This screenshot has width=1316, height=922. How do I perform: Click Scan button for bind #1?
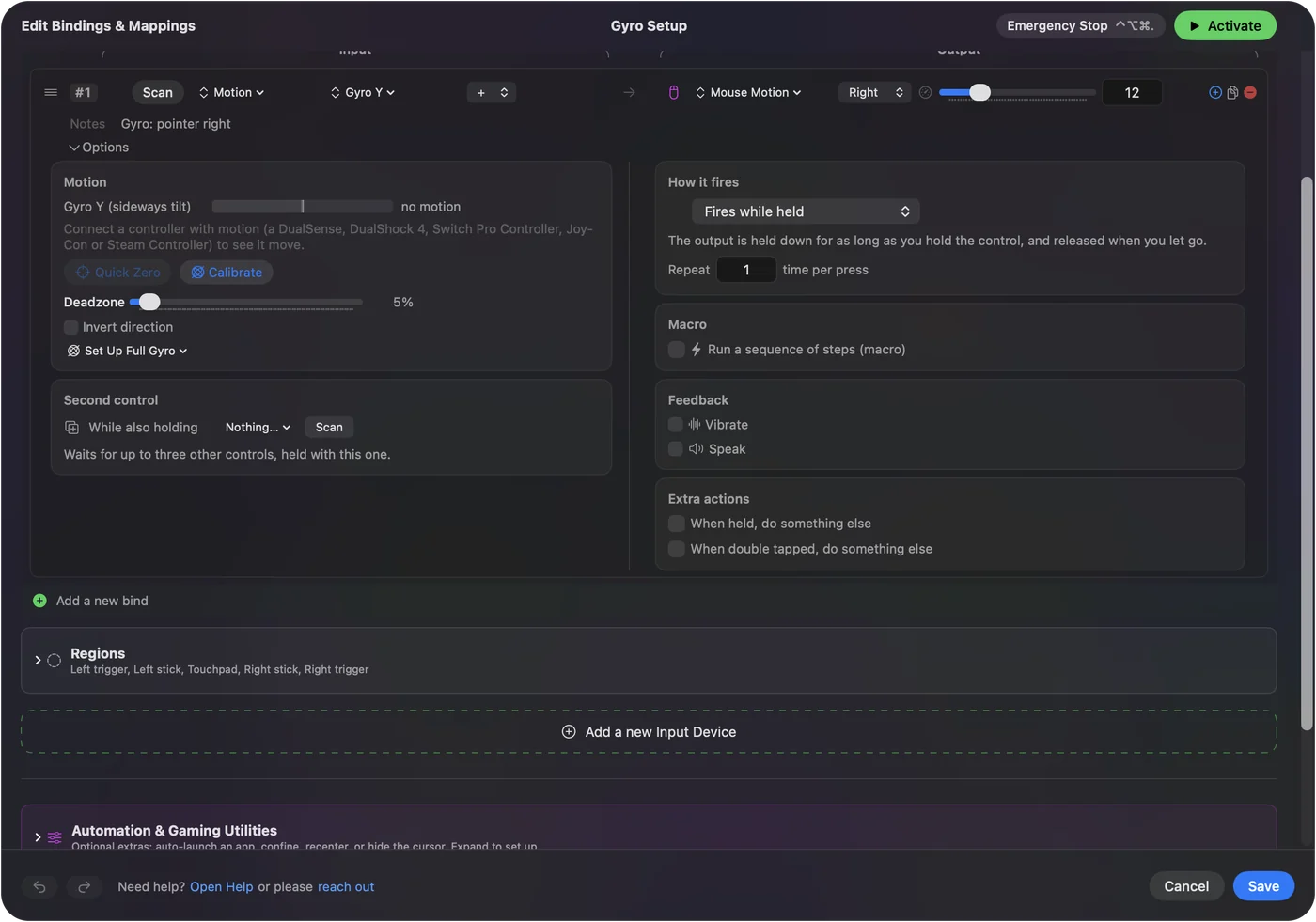coord(157,92)
